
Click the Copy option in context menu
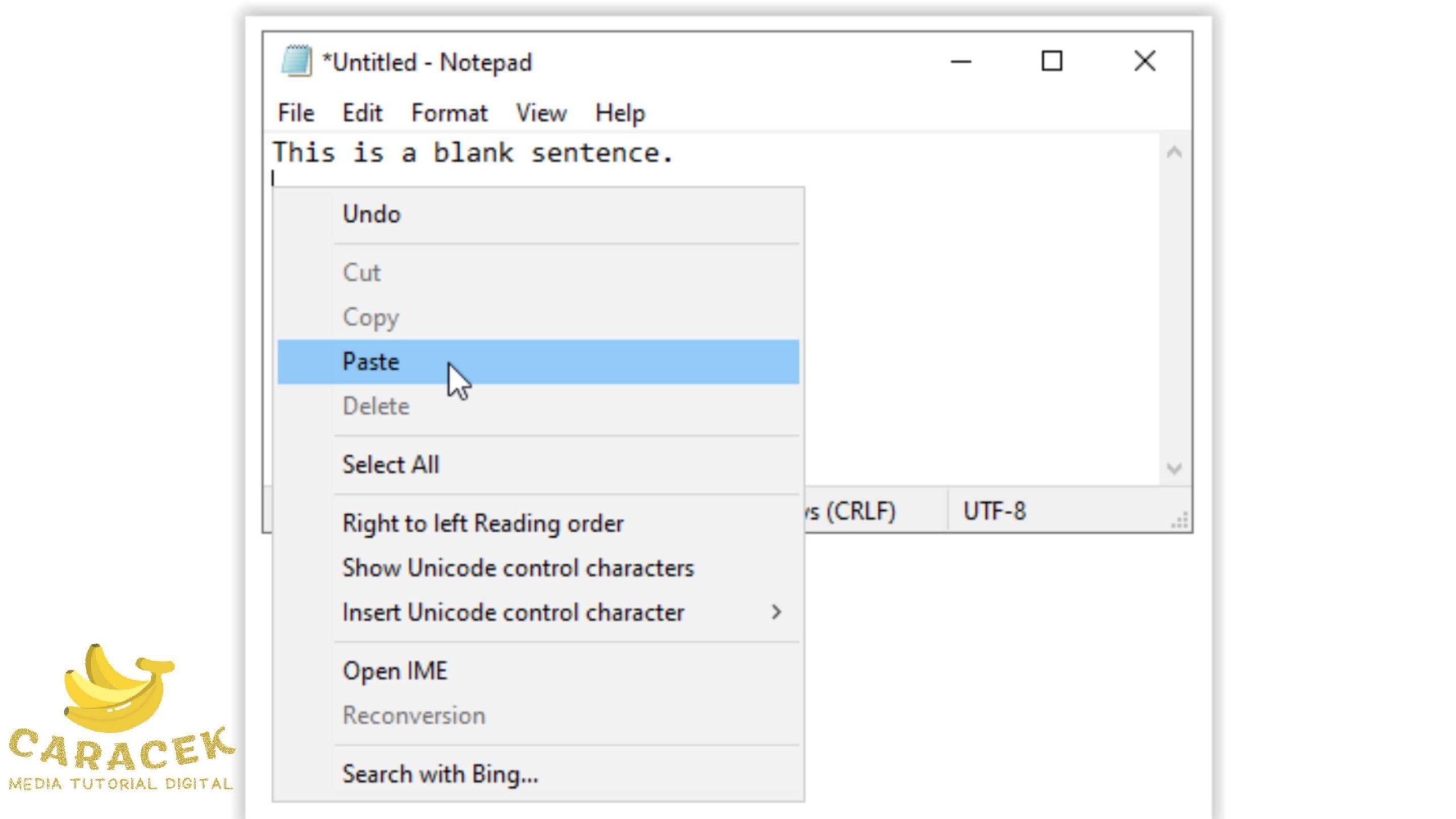pyautogui.click(x=371, y=316)
